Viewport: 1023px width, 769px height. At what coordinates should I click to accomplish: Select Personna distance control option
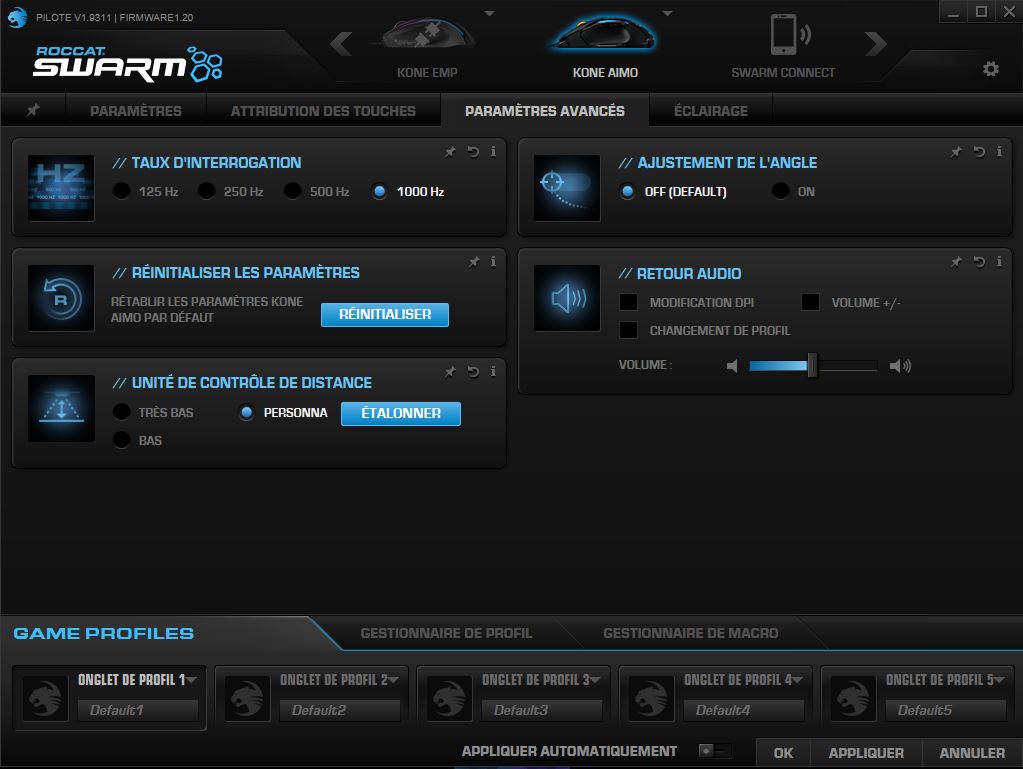(x=246, y=412)
